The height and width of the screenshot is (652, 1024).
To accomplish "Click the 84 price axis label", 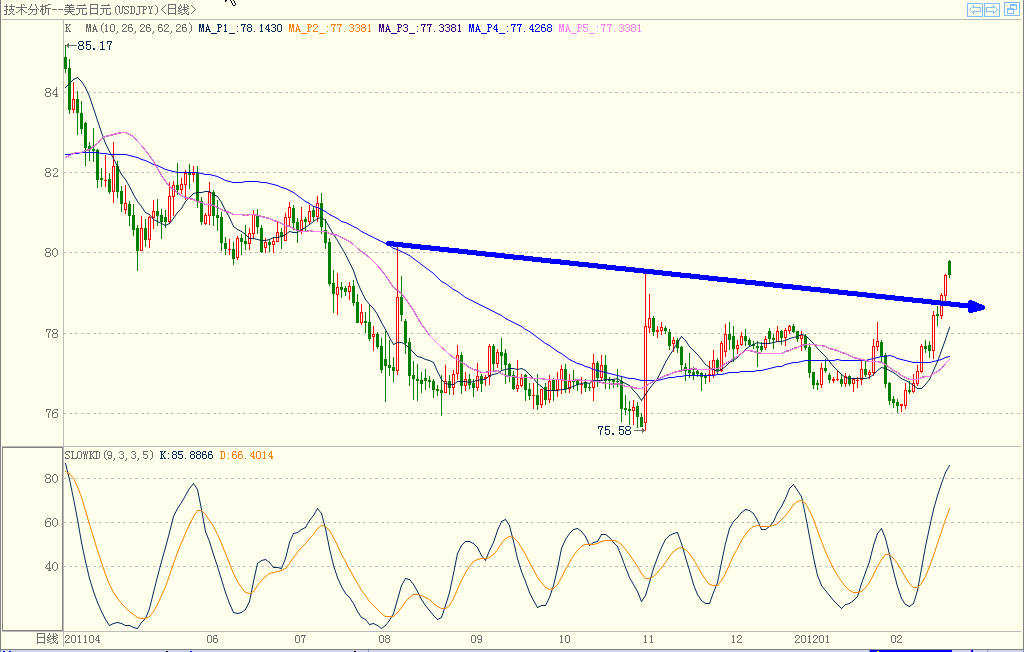I will point(52,92).
